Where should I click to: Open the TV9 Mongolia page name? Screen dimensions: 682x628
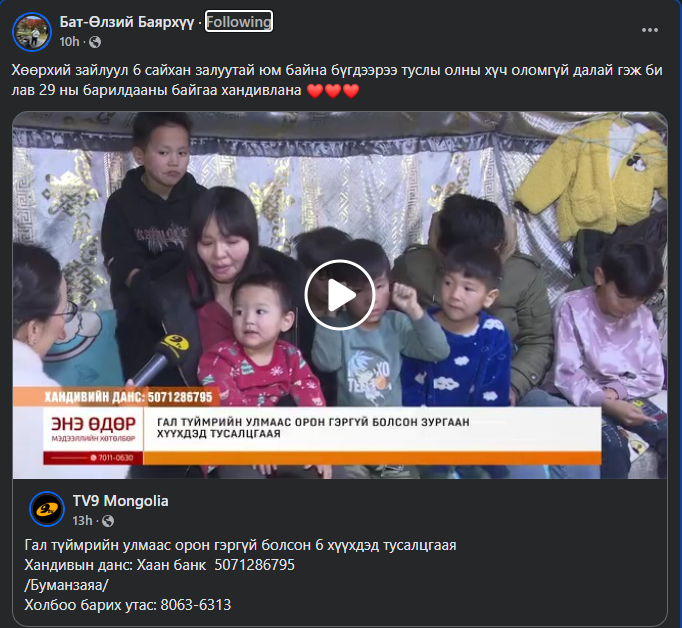pyautogui.click(x=120, y=501)
